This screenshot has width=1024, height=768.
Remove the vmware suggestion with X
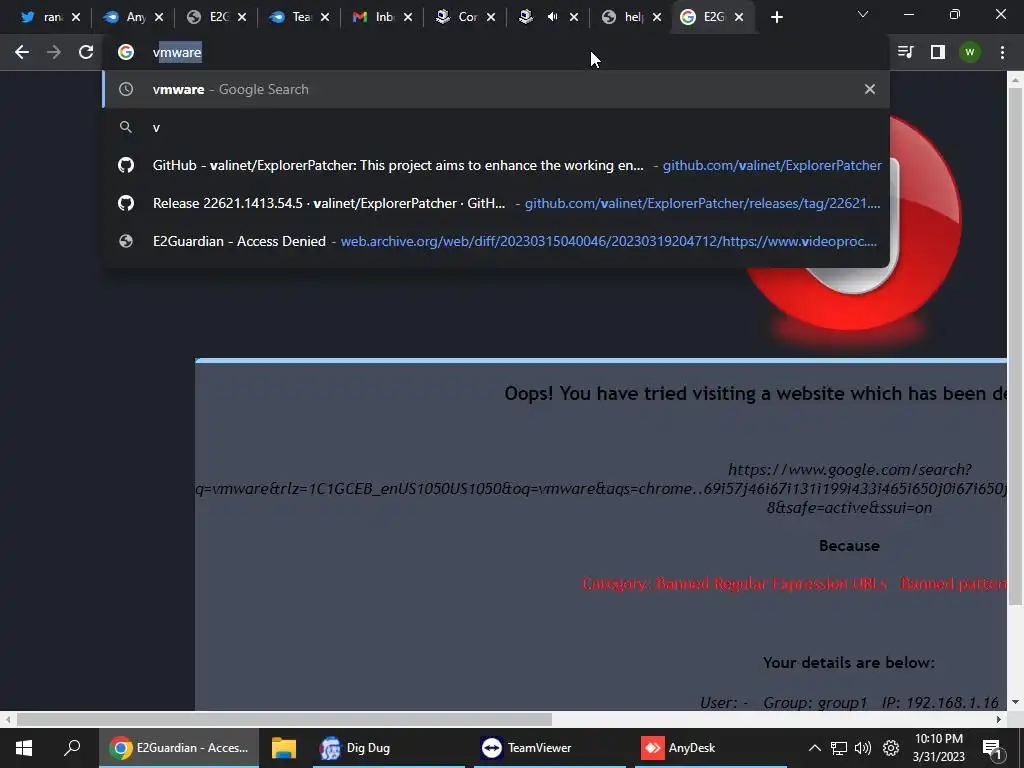pos(869,89)
